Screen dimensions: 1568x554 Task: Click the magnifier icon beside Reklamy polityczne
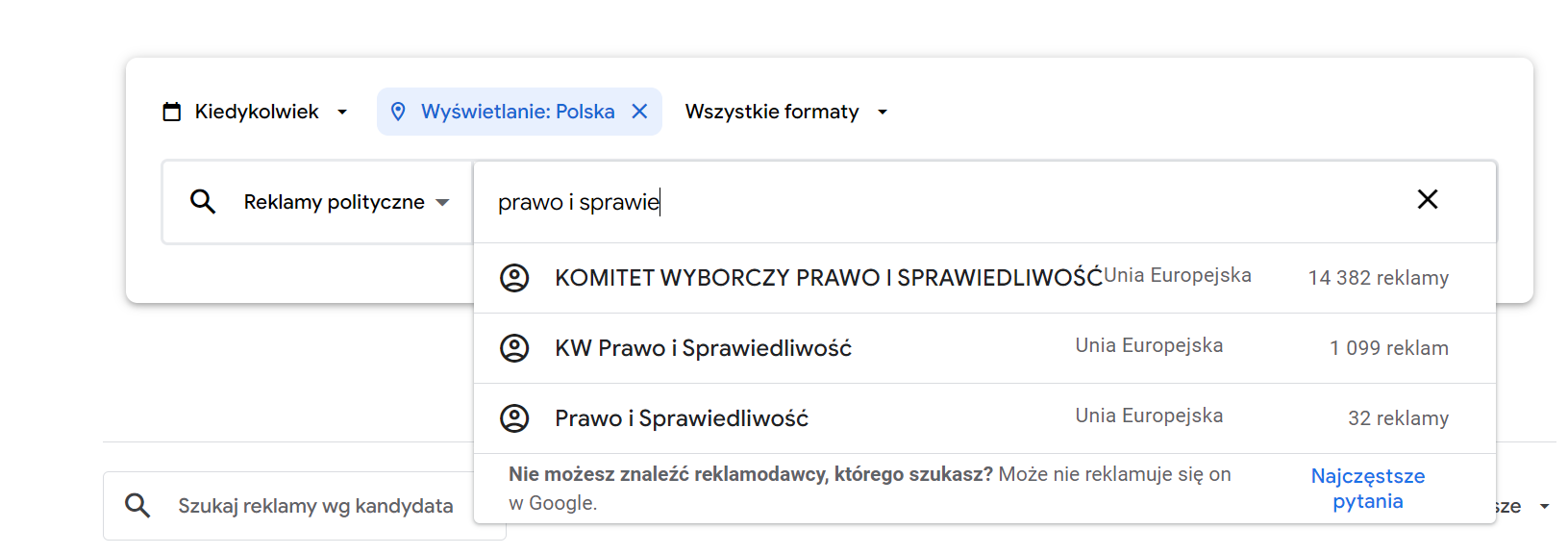[x=203, y=202]
